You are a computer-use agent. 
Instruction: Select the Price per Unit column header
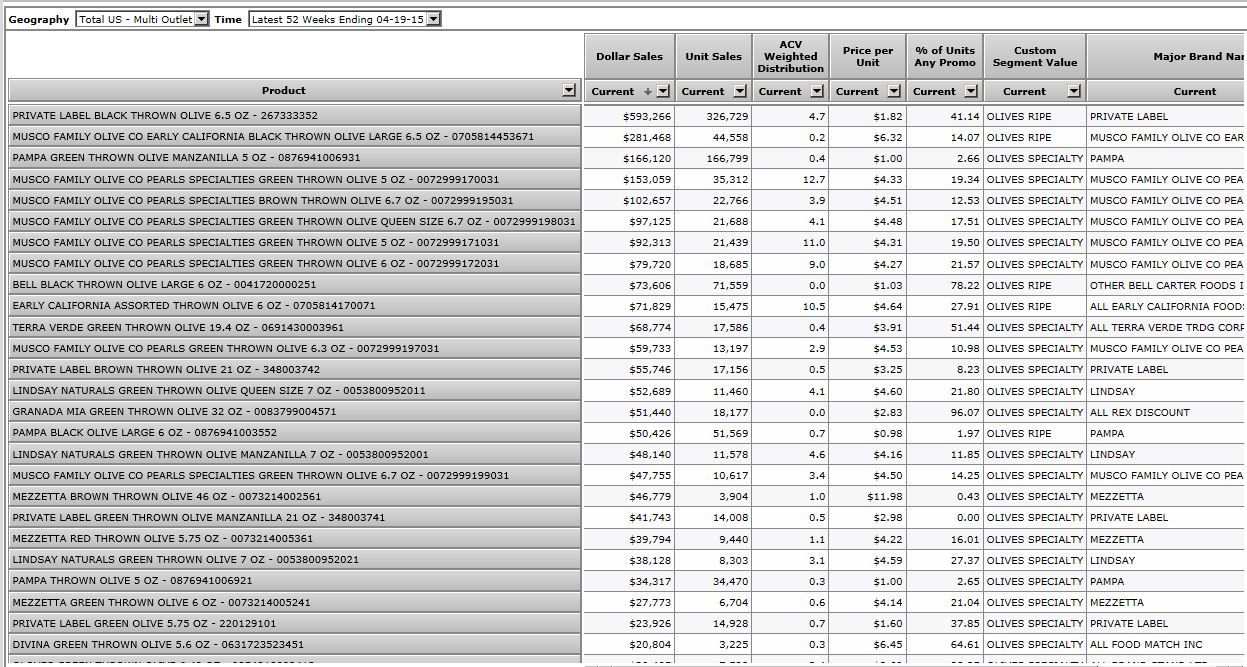pos(868,56)
